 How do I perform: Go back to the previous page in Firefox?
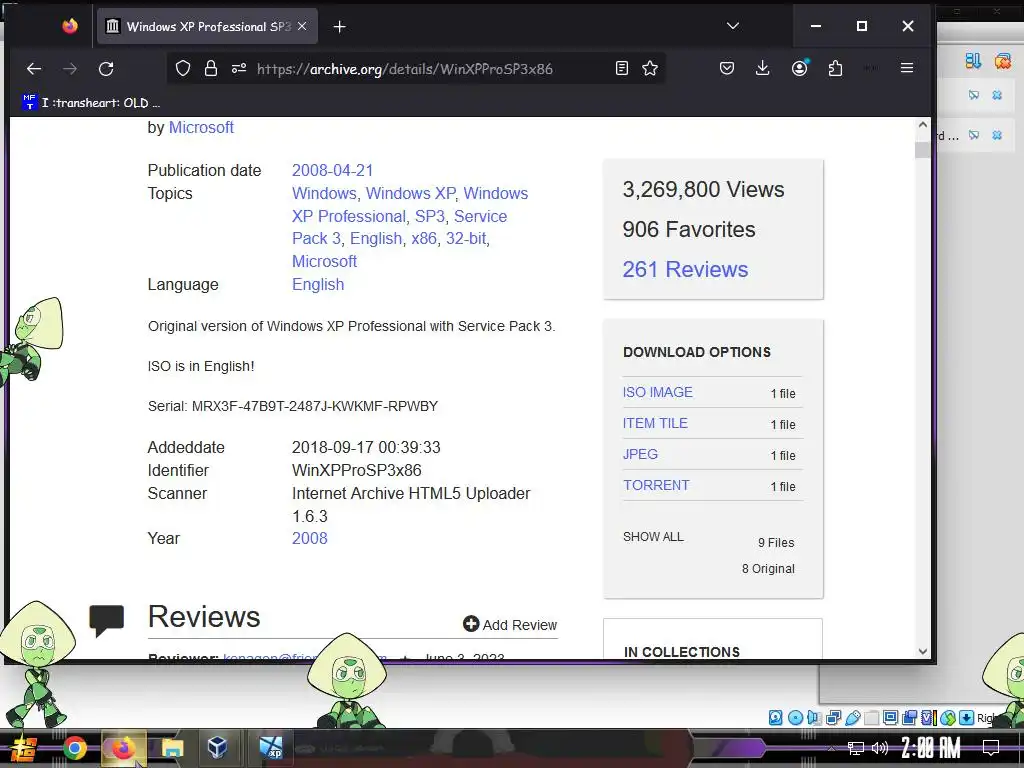(x=34, y=69)
